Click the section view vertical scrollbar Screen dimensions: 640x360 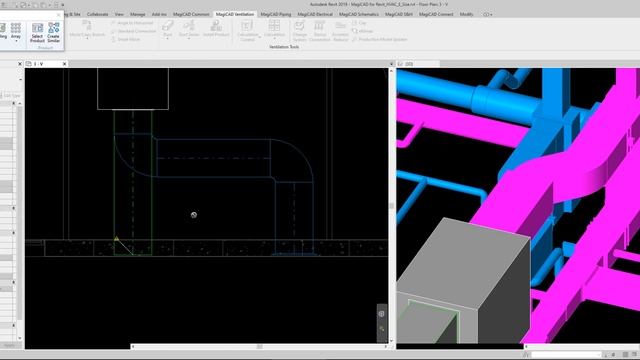(x=391, y=206)
